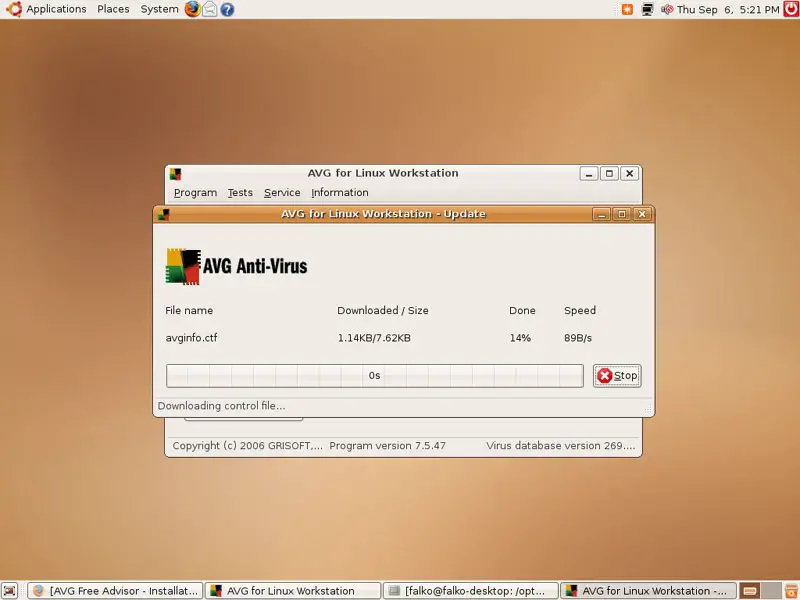Click the 1.14KB/7.62KB downloaded value
The height and width of the screenshot is (600, 800).
pos(374,338)
